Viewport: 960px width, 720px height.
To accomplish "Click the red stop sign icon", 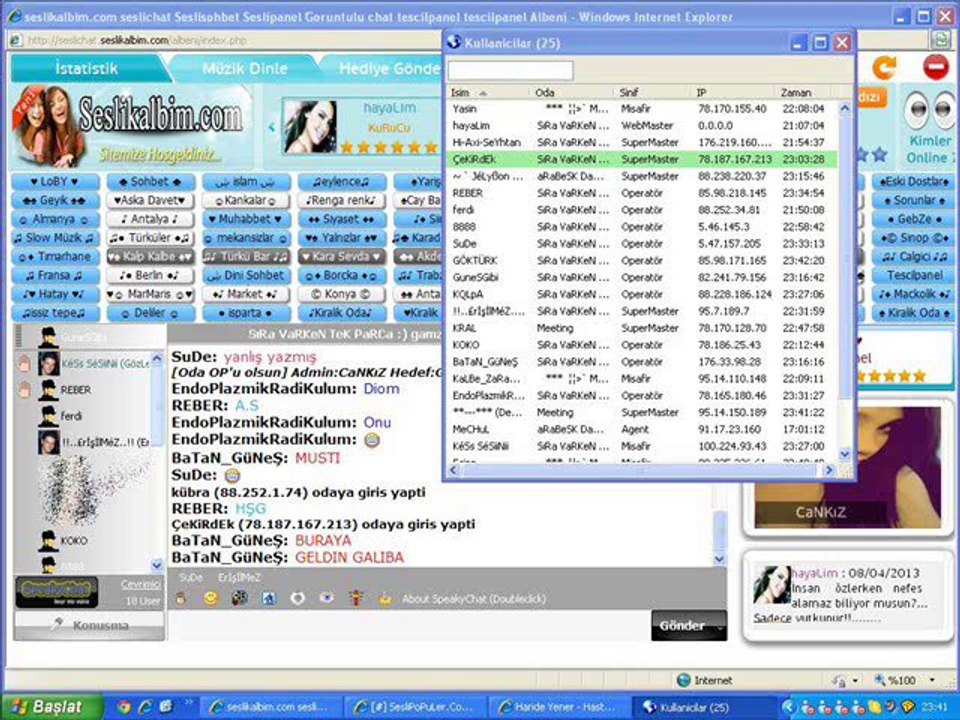I will 936,67.
